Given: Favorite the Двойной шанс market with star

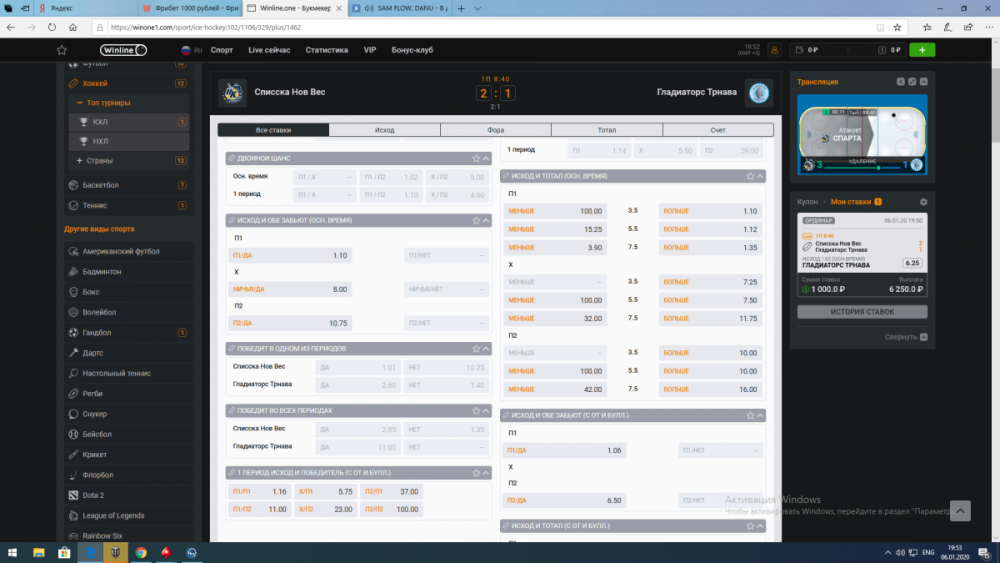Looking at the screenshot, I should pyautogui.click(x=476, y=158).
